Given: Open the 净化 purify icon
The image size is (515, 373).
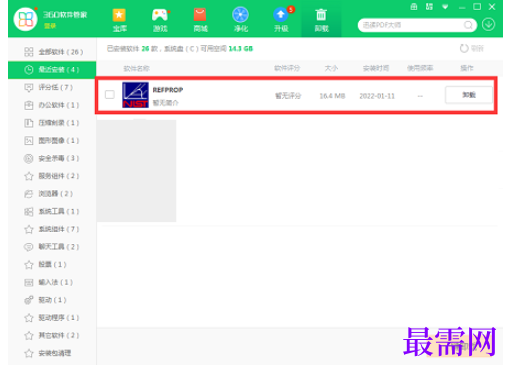Looking at the screenshot, I should click(x=240, y=15).
